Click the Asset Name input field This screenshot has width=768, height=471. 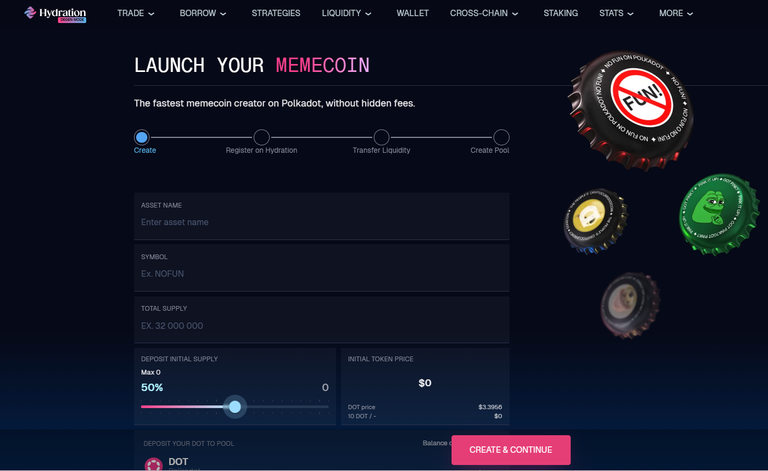pos(322,216)
